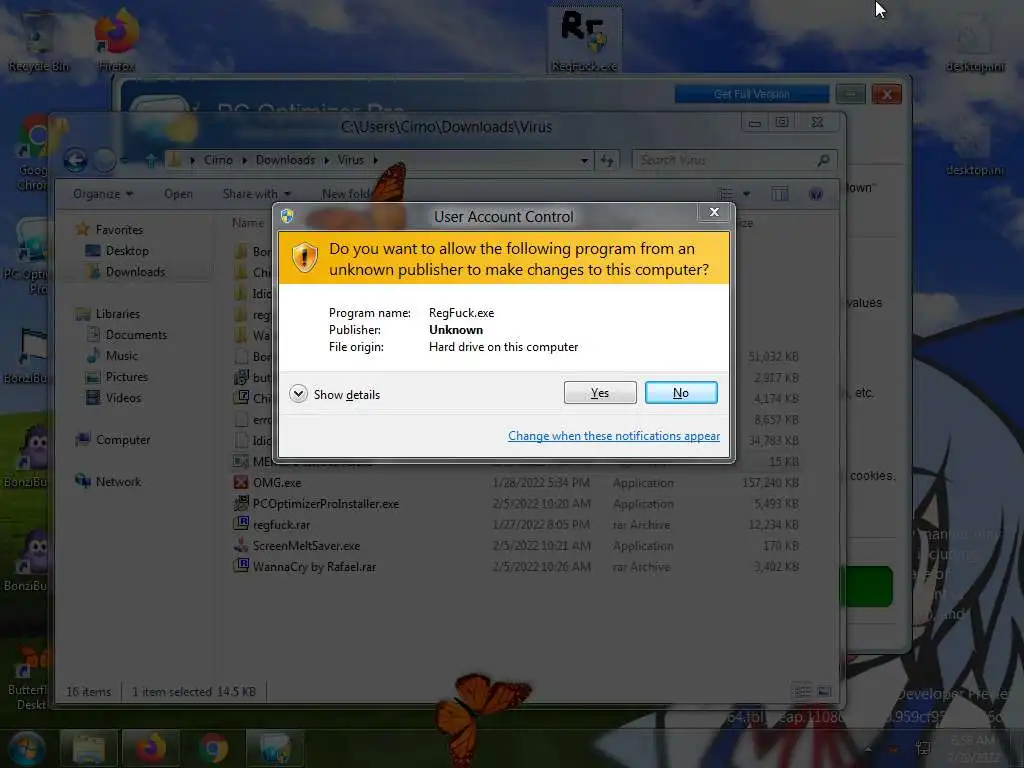This screenshot has height=768, width=1024.
Task: Click Cimo breadcrumb in address bar
Action: coord(218,160)
